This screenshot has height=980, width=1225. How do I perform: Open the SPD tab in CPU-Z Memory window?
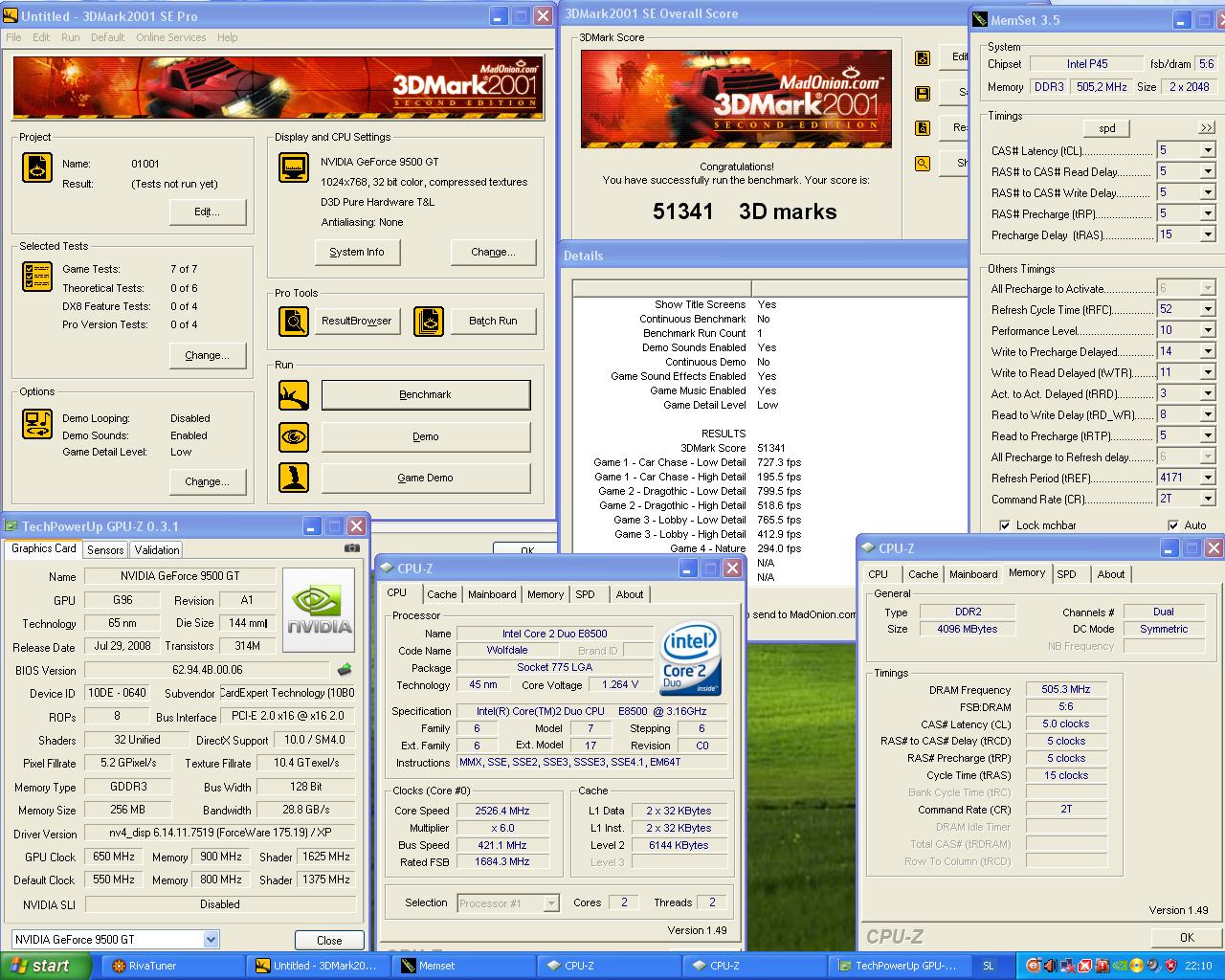pos(1066,574)
